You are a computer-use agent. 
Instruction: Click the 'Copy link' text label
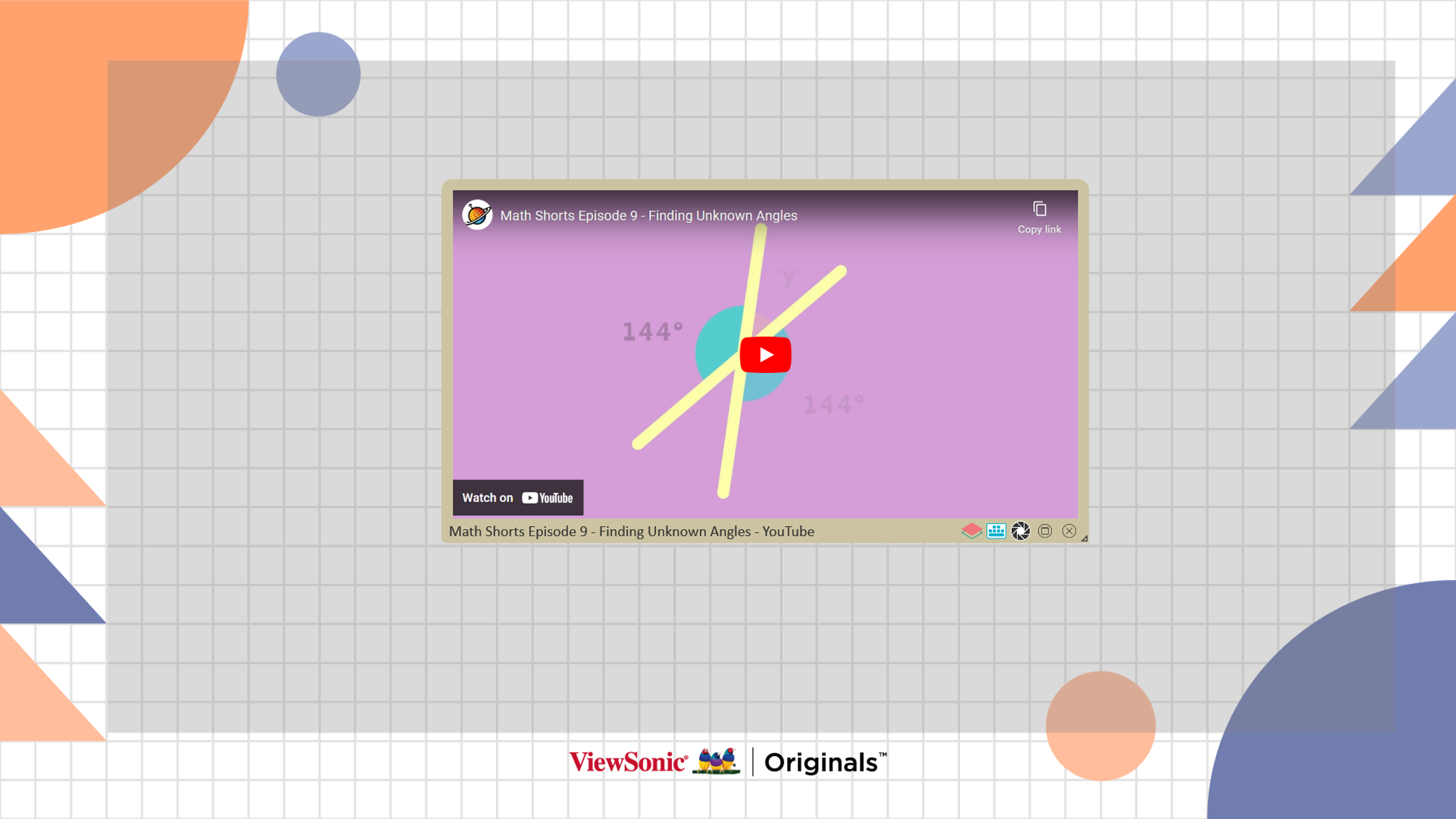coord(1039,229)
